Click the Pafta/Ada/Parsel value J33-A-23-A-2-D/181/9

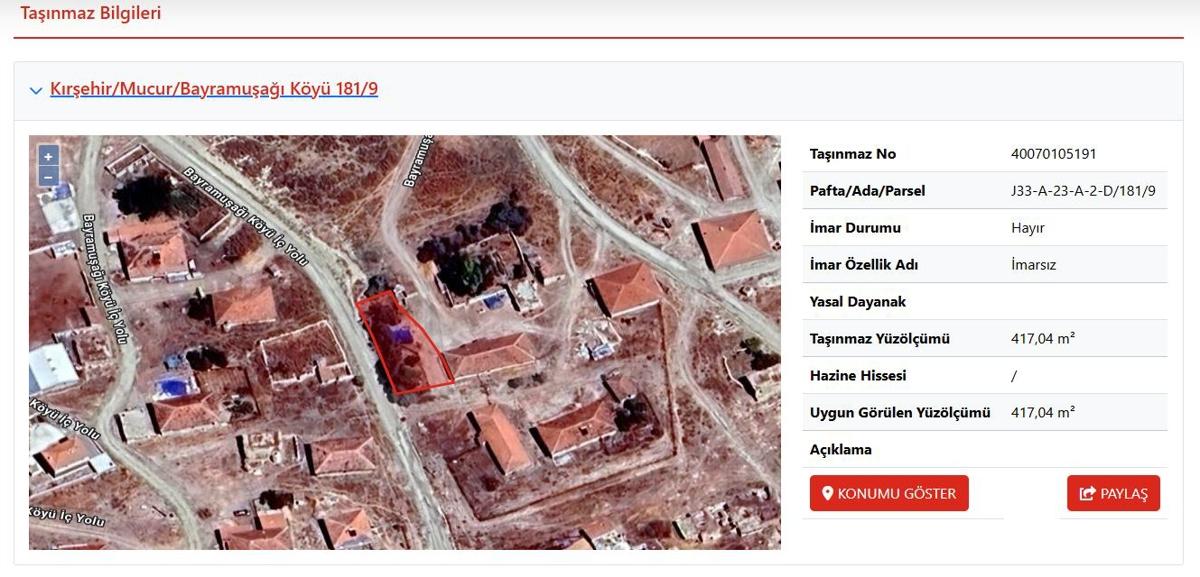(1083, 191)
